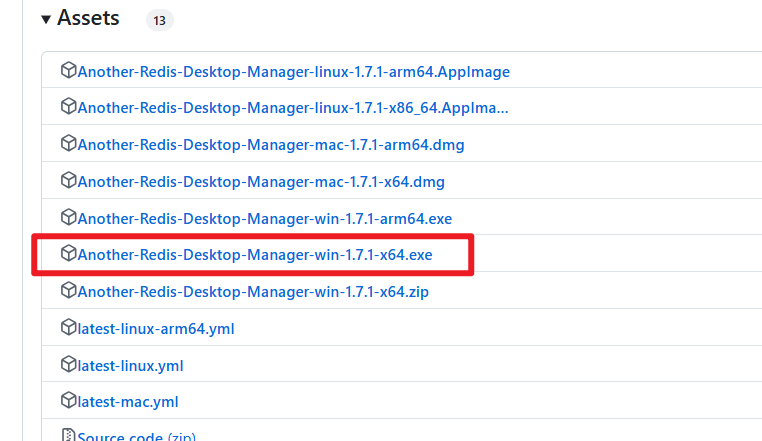The image size is (762, 441).
Task: Click the package icon beside mac-1.7.1-arm64.dmg
Action: click(x=69, y=143)
